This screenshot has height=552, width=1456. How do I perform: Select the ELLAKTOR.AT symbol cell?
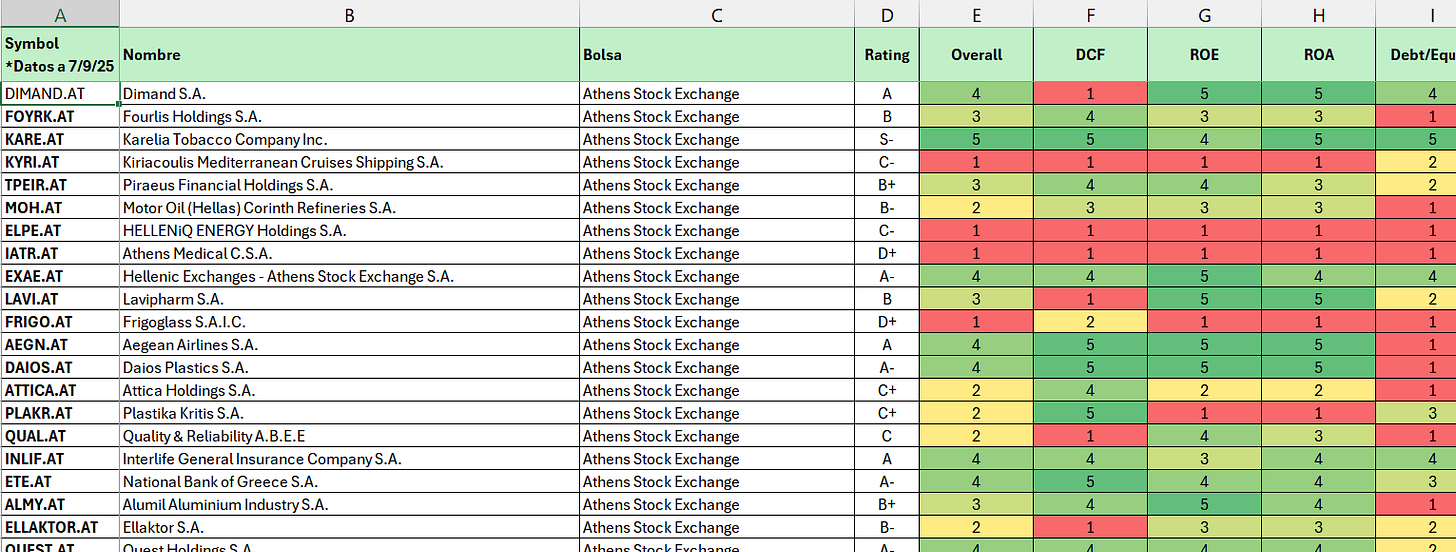pyautogui.click(x=60, y=528)
